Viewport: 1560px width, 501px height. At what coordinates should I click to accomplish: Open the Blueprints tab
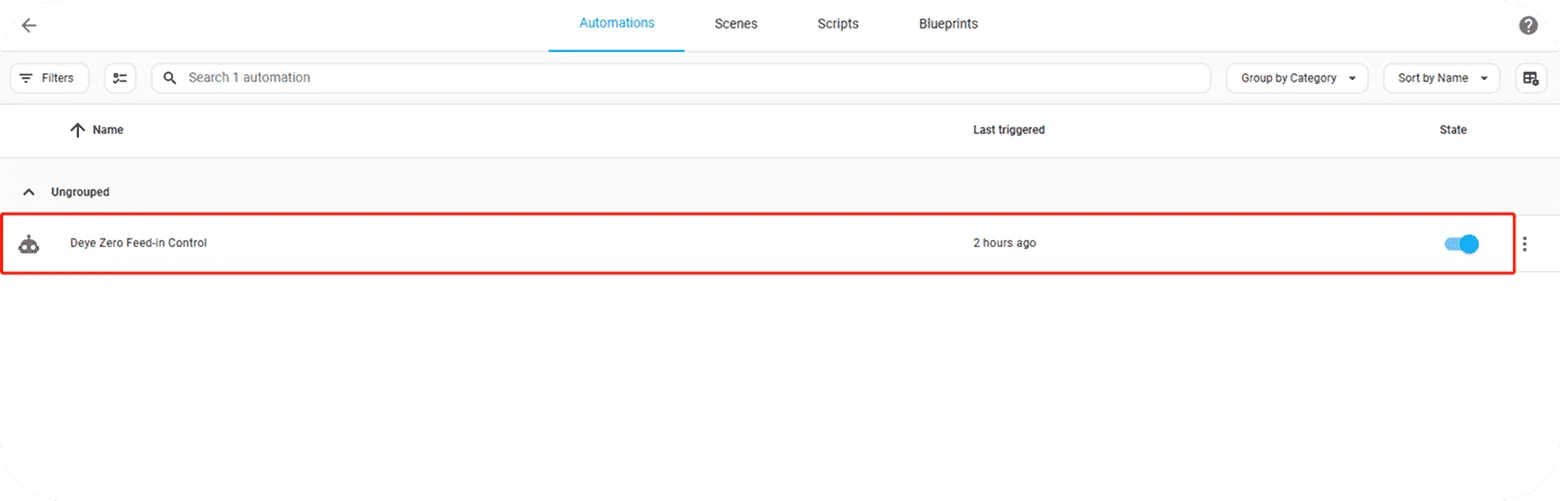[948, 24]
